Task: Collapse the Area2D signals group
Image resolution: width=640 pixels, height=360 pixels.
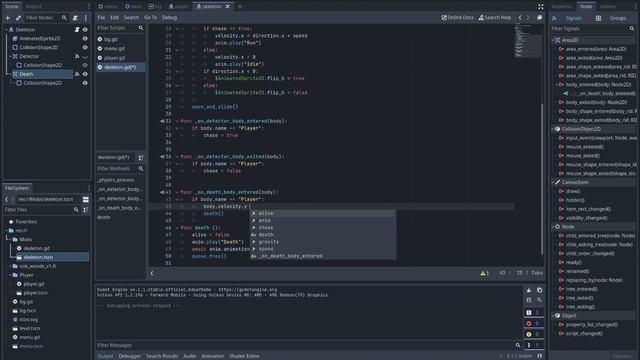Action: pyautogui.click(x=553, y=40)
